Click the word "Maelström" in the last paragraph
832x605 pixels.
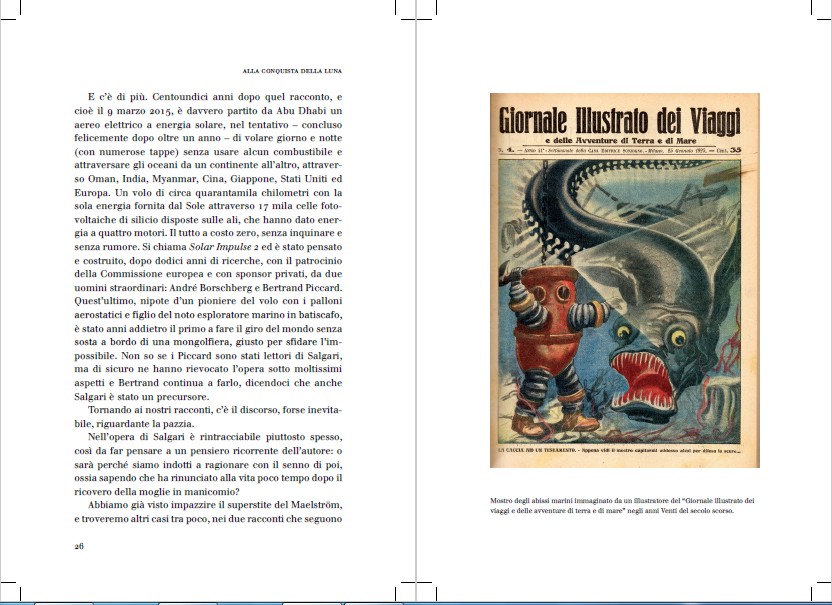309,503
